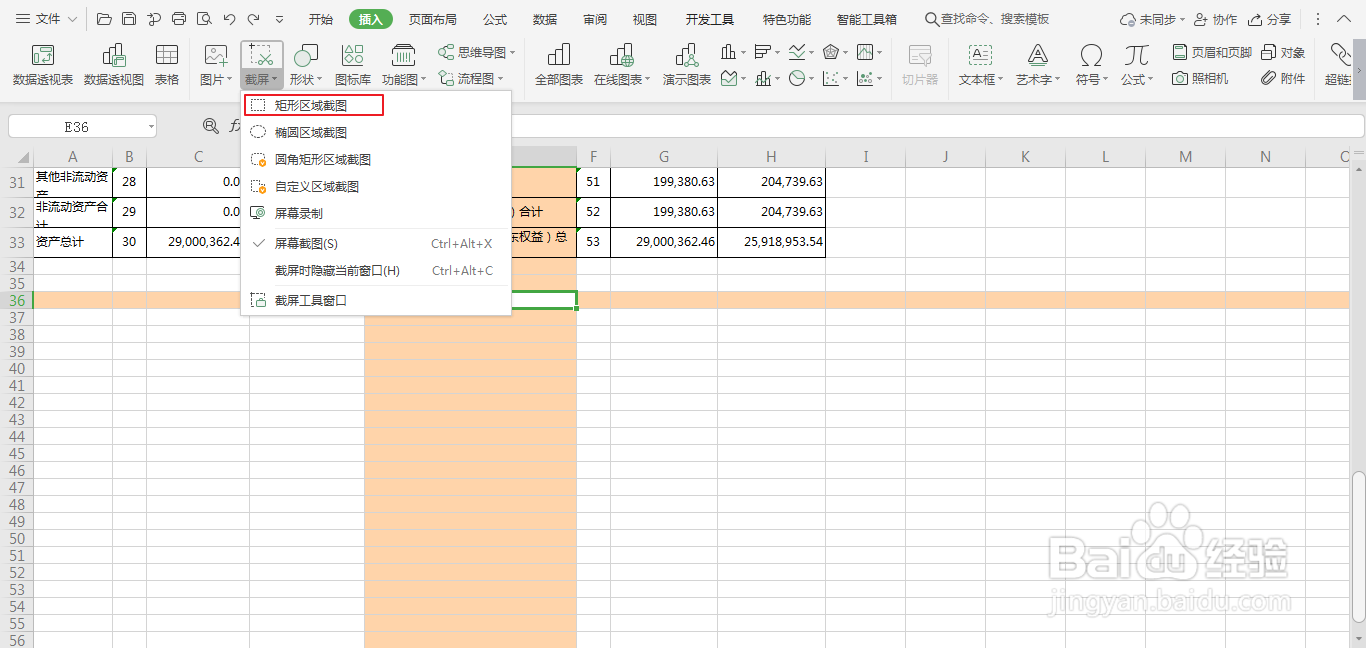Viewport: 1366px width, 648px height.
Task: Expand the quick access toolbar customize arrow
Action: [x=279, y=19]
